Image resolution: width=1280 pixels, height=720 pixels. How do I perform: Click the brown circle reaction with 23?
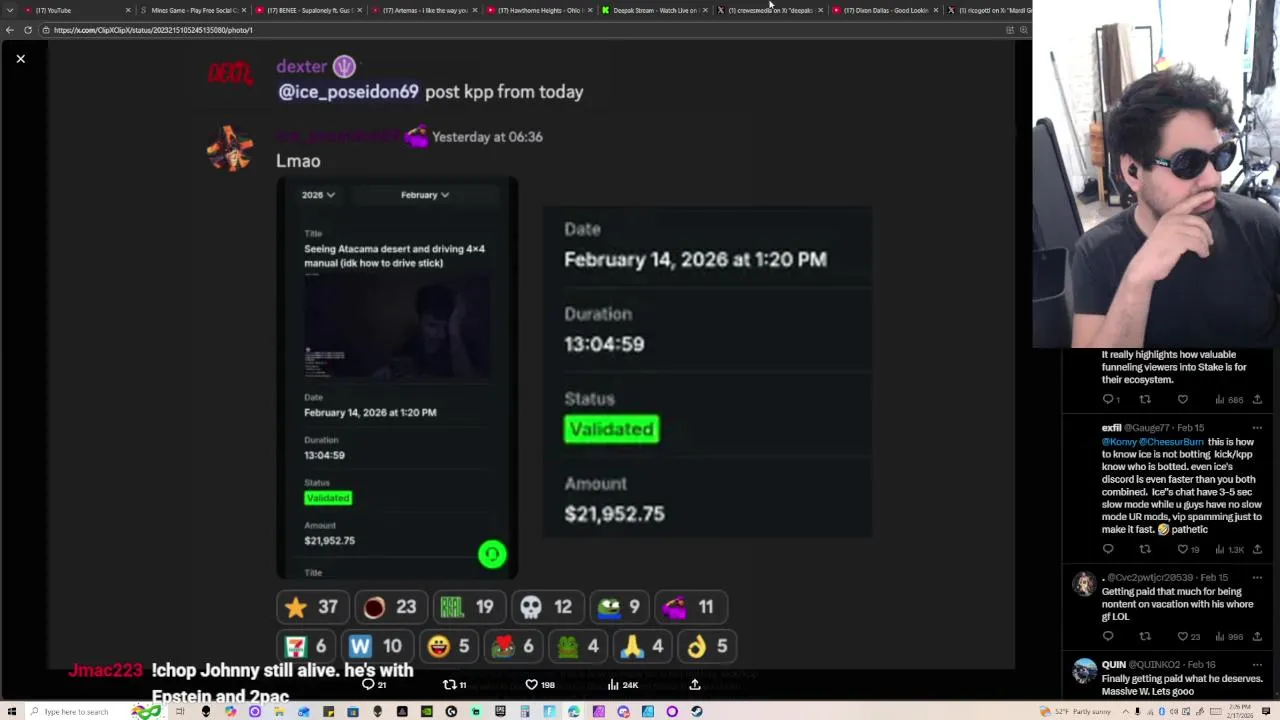pos(390,607)
